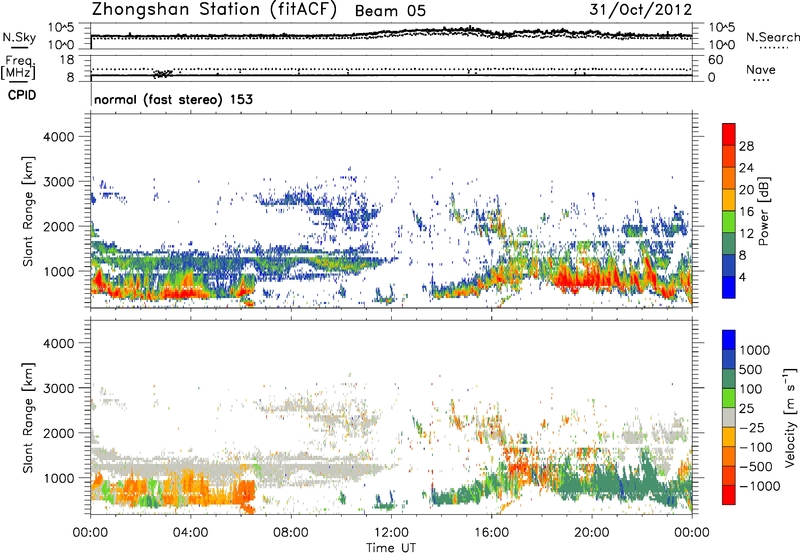Select the "Freq. [MHz]" axis label
The height and width of the screenshot is (554, 800).
coord(19,67)
